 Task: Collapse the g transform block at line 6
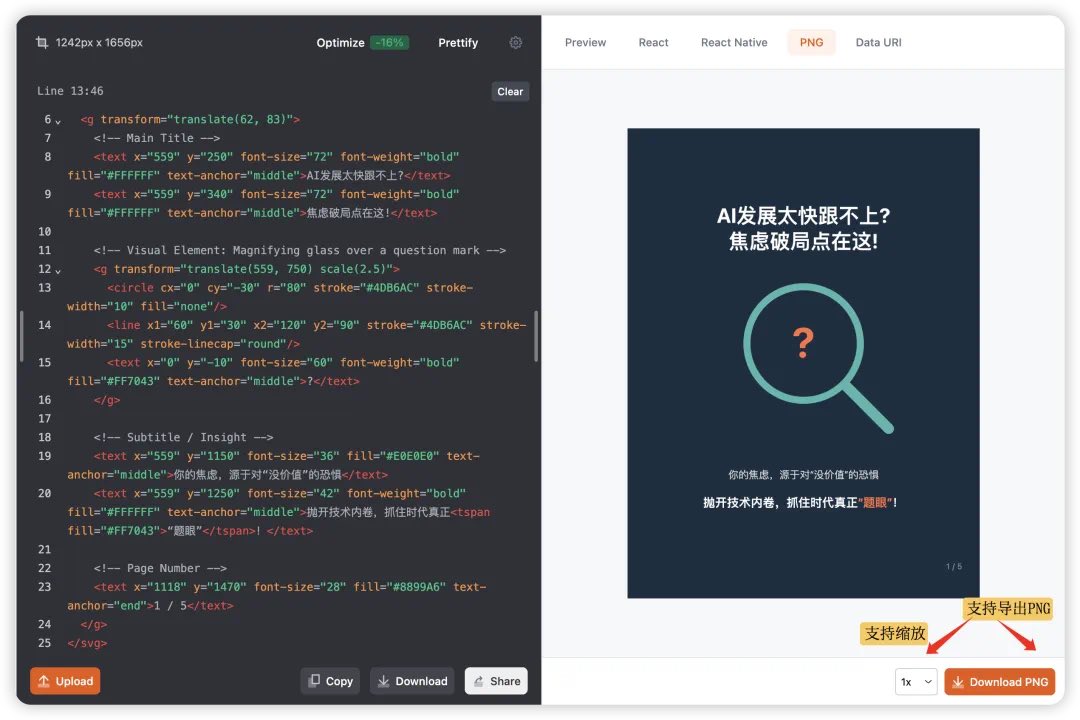coord(58,119)
